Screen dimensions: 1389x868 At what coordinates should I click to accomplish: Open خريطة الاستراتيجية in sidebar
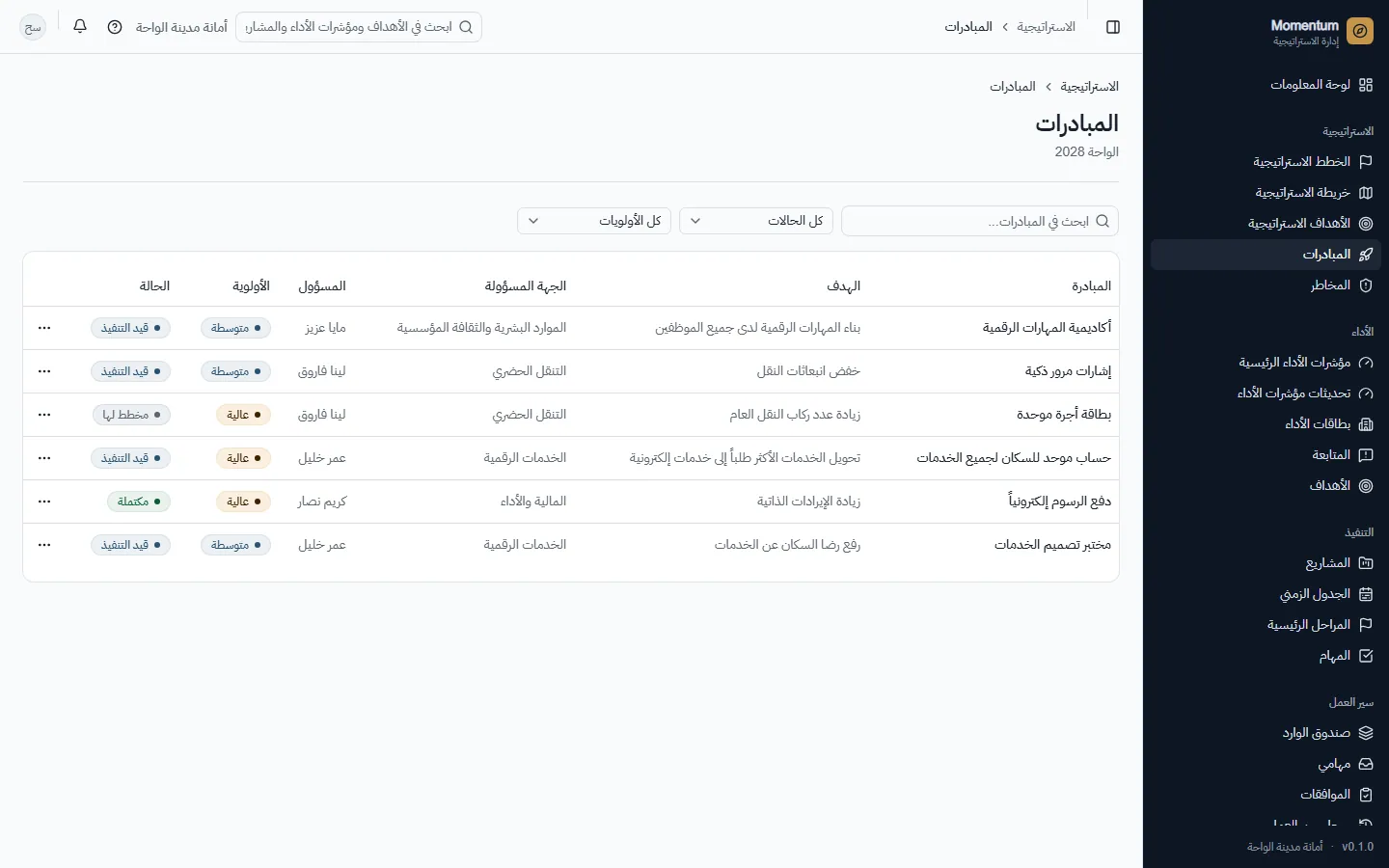pos(1266,193)
